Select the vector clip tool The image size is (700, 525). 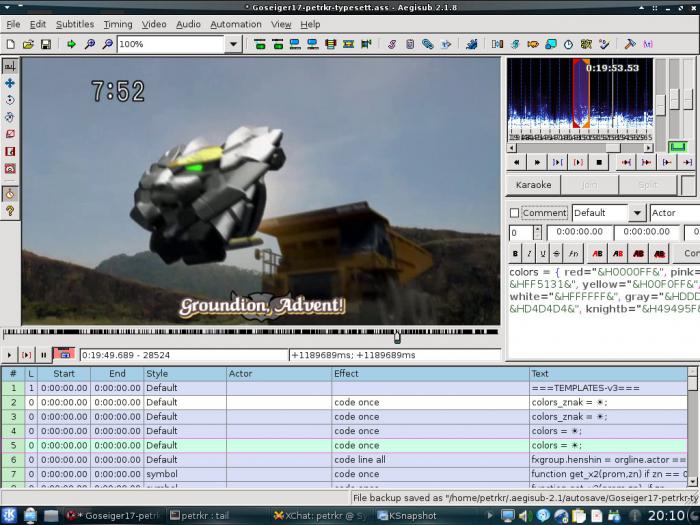coord(10,168)
